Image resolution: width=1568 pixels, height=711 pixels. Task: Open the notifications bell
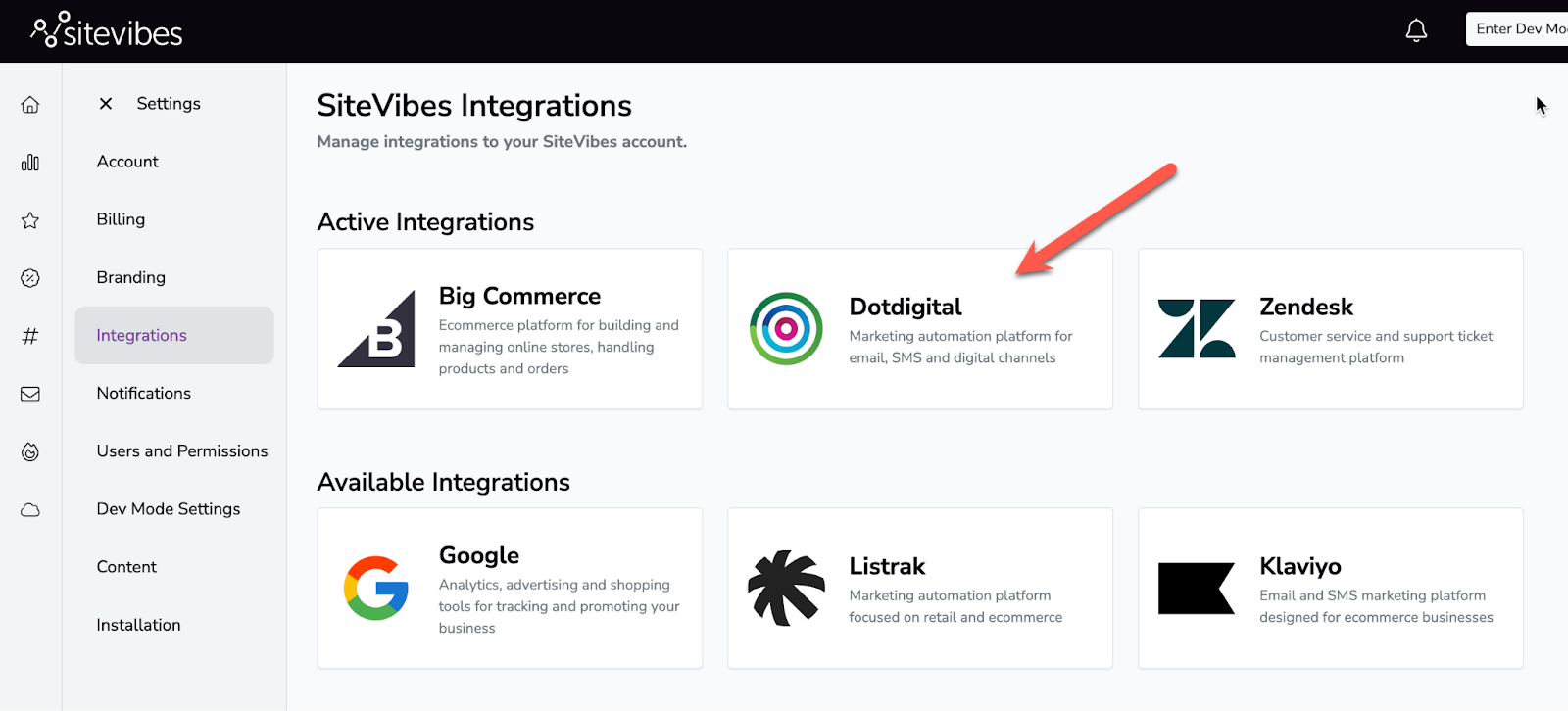pos(1416,30)
